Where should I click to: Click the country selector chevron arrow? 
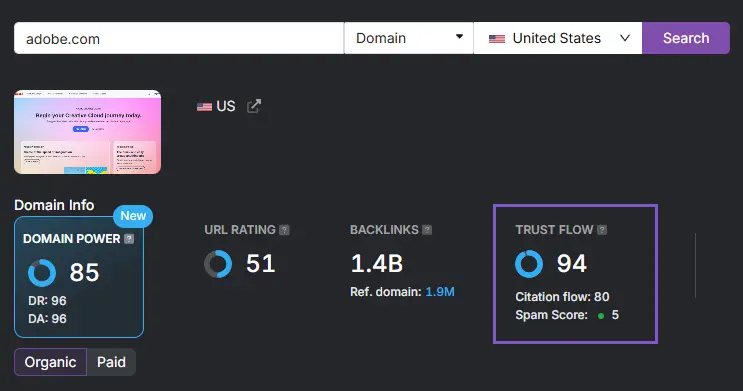pyautogui.click(x=625, y=38)
